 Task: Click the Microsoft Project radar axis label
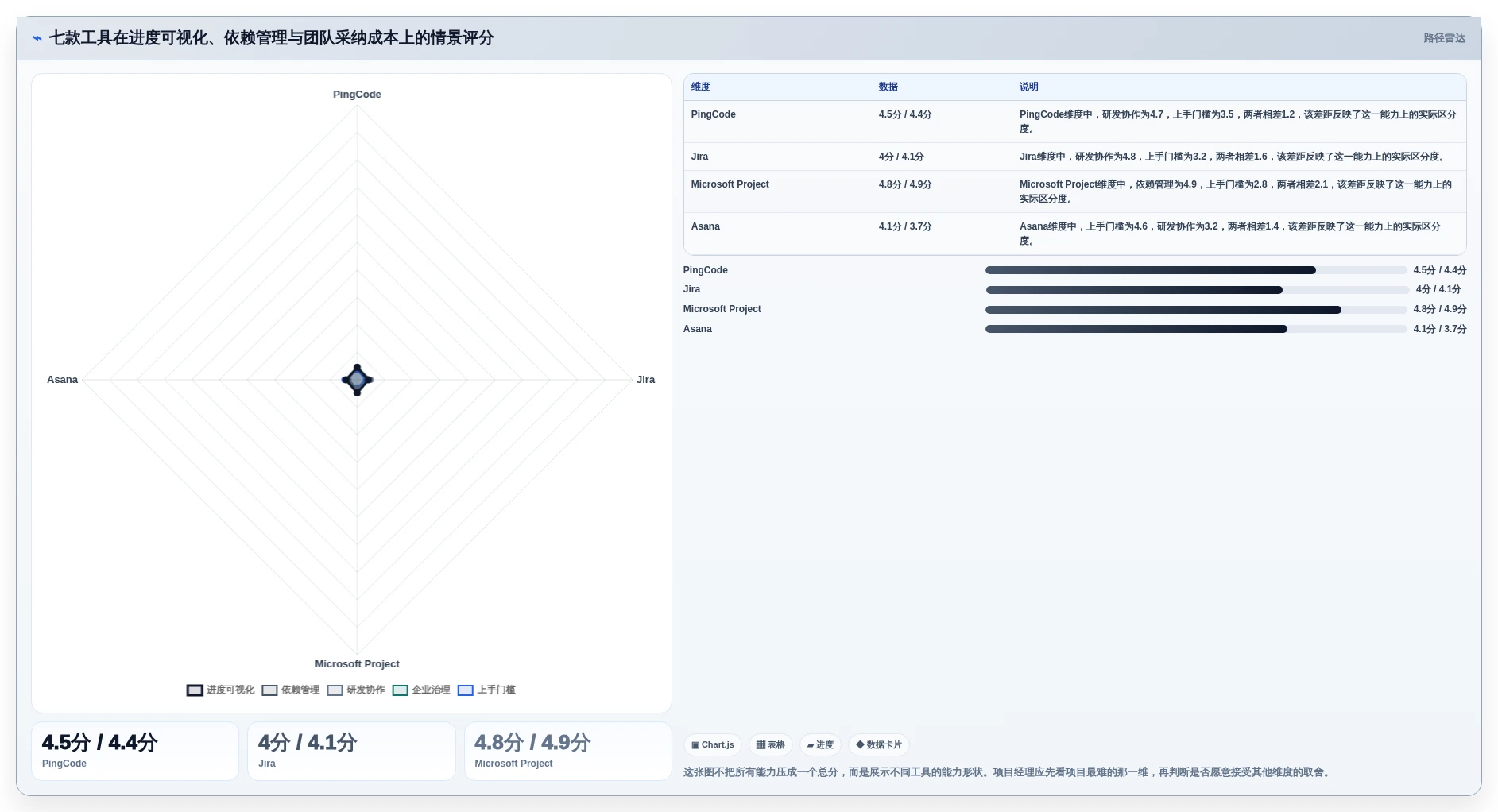click(x=357, y=664)
